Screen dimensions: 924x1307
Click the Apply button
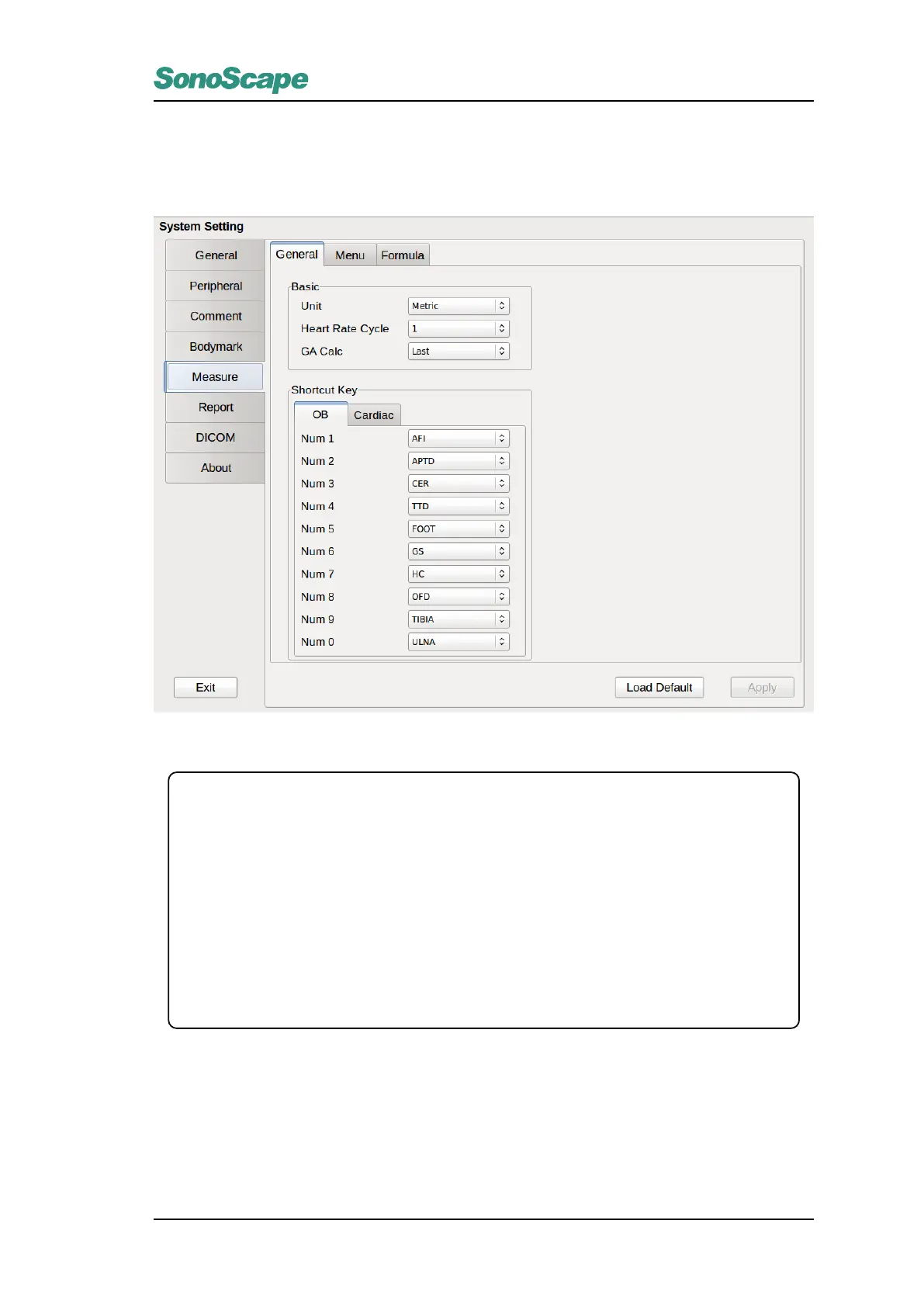[762, 688]
